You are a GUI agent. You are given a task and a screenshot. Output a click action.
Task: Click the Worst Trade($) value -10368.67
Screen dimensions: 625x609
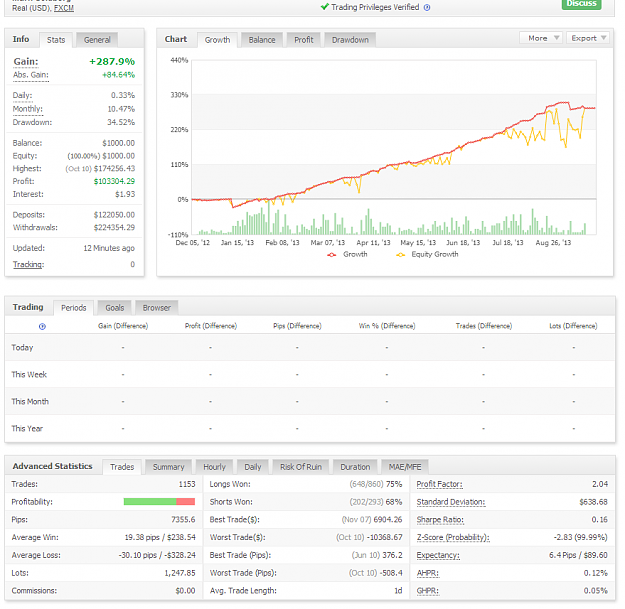(x=385, y=538)
